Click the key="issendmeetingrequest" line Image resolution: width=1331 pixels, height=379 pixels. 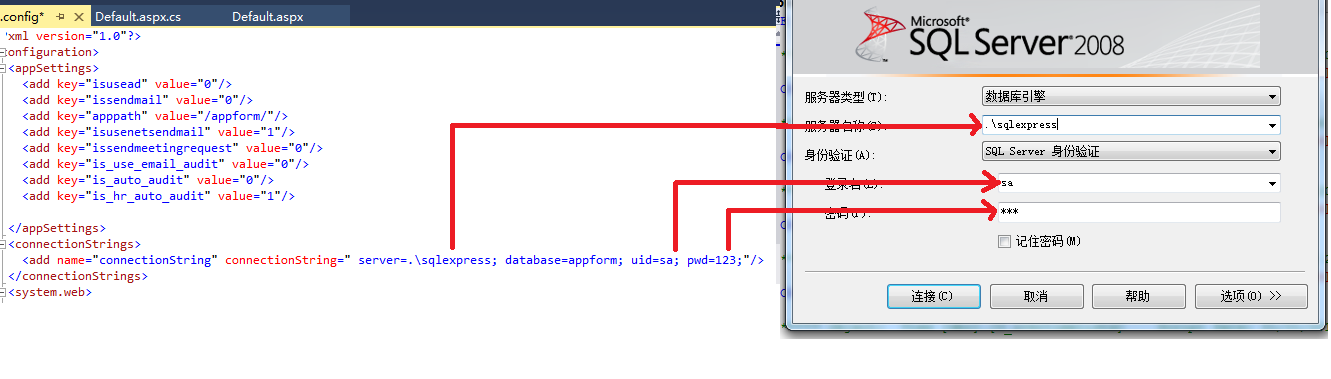173,148
